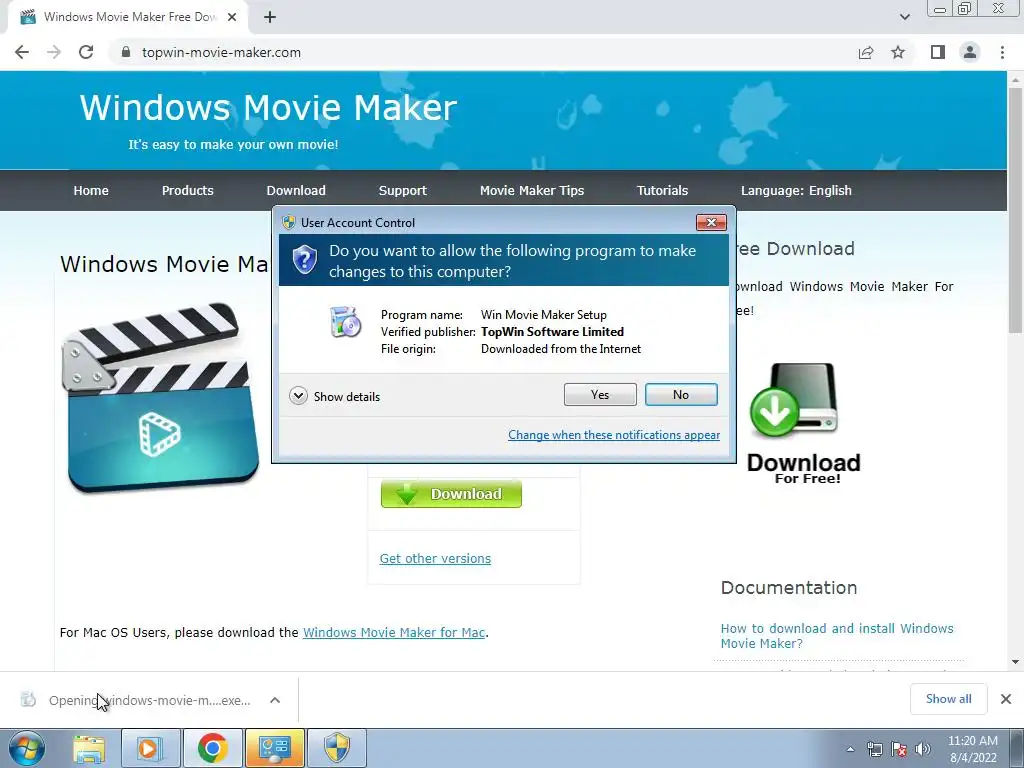This screenshot has width=1024, height=768.
Task: Click the network tray icon
Action: pos(874,749)
